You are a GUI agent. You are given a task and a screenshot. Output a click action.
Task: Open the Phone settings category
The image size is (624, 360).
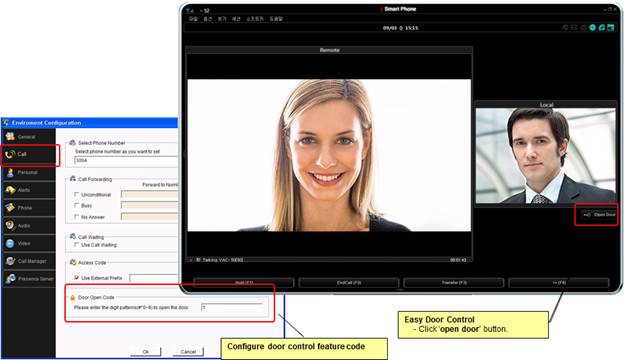pos(28,208)
